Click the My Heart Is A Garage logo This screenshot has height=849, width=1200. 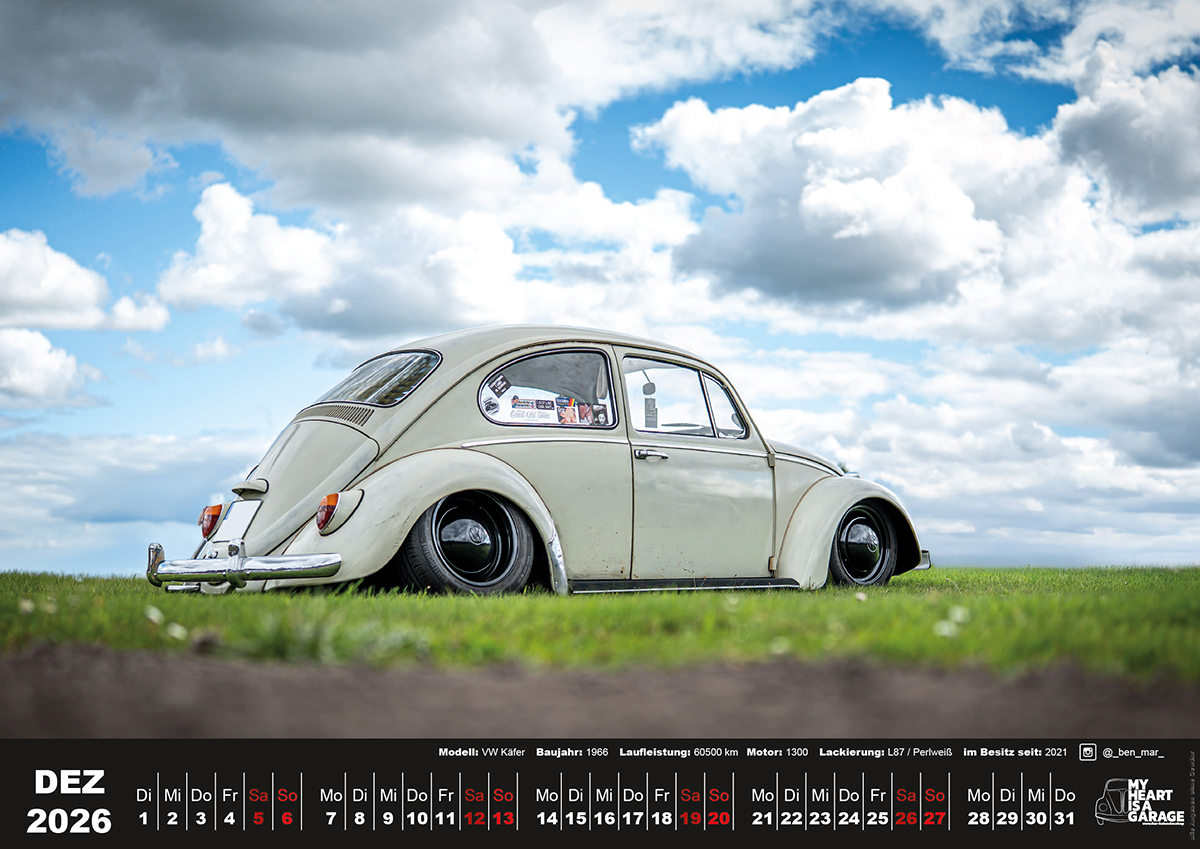pyautogui.click(x=1140, y=801)
